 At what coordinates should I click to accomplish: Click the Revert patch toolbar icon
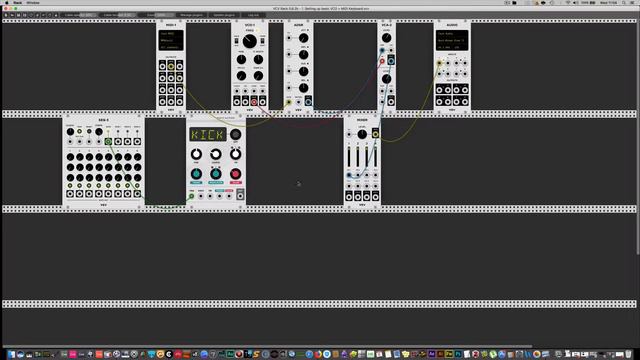(x=31, y=15)
